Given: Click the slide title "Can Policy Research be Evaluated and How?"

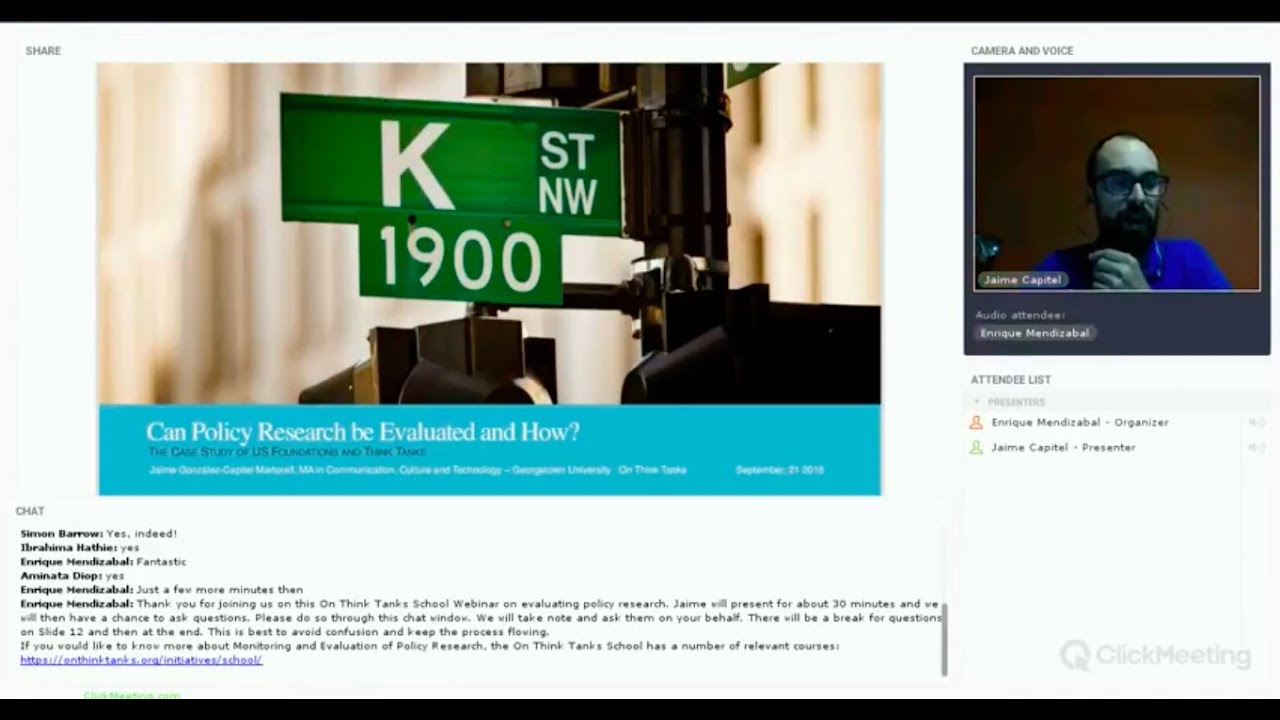Looking at the screenshot, I should [363, 432].
